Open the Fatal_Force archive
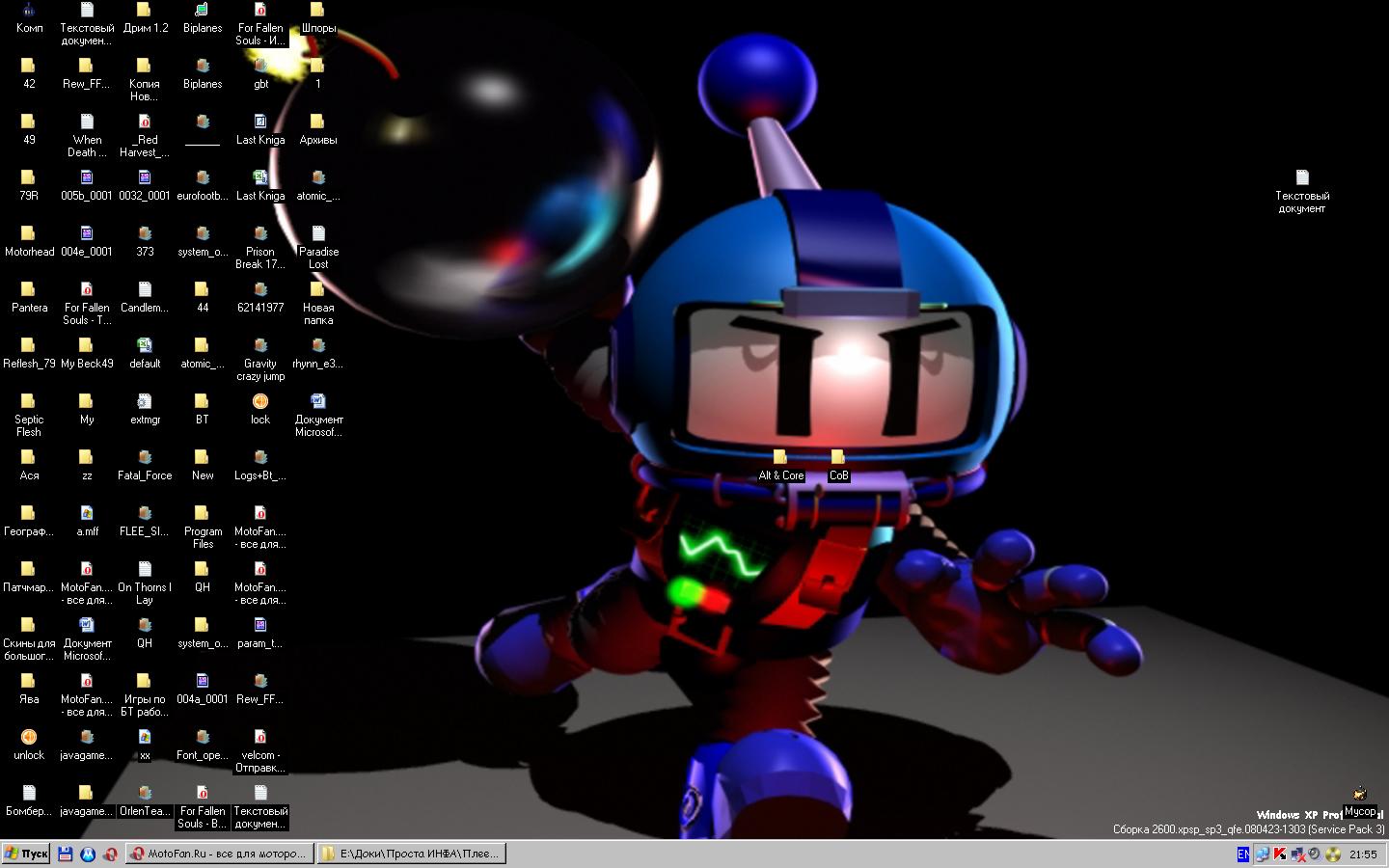The width and height of the screenshot is (1389, 868). (x=145, y=465)
